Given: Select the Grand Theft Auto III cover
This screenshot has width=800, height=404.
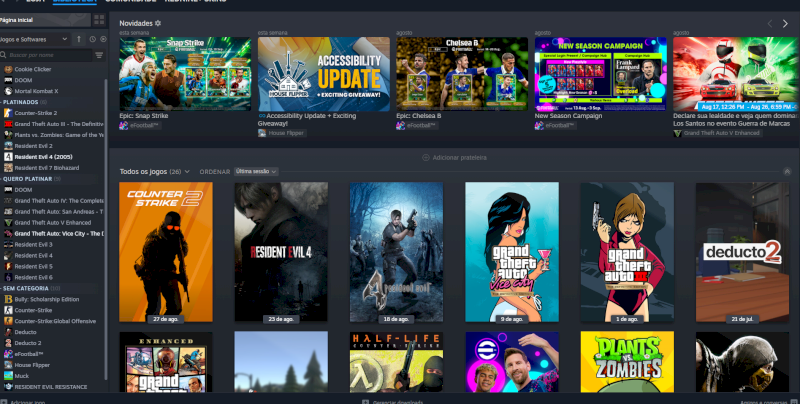Looking at the screenshot, I should pos(627,252).
